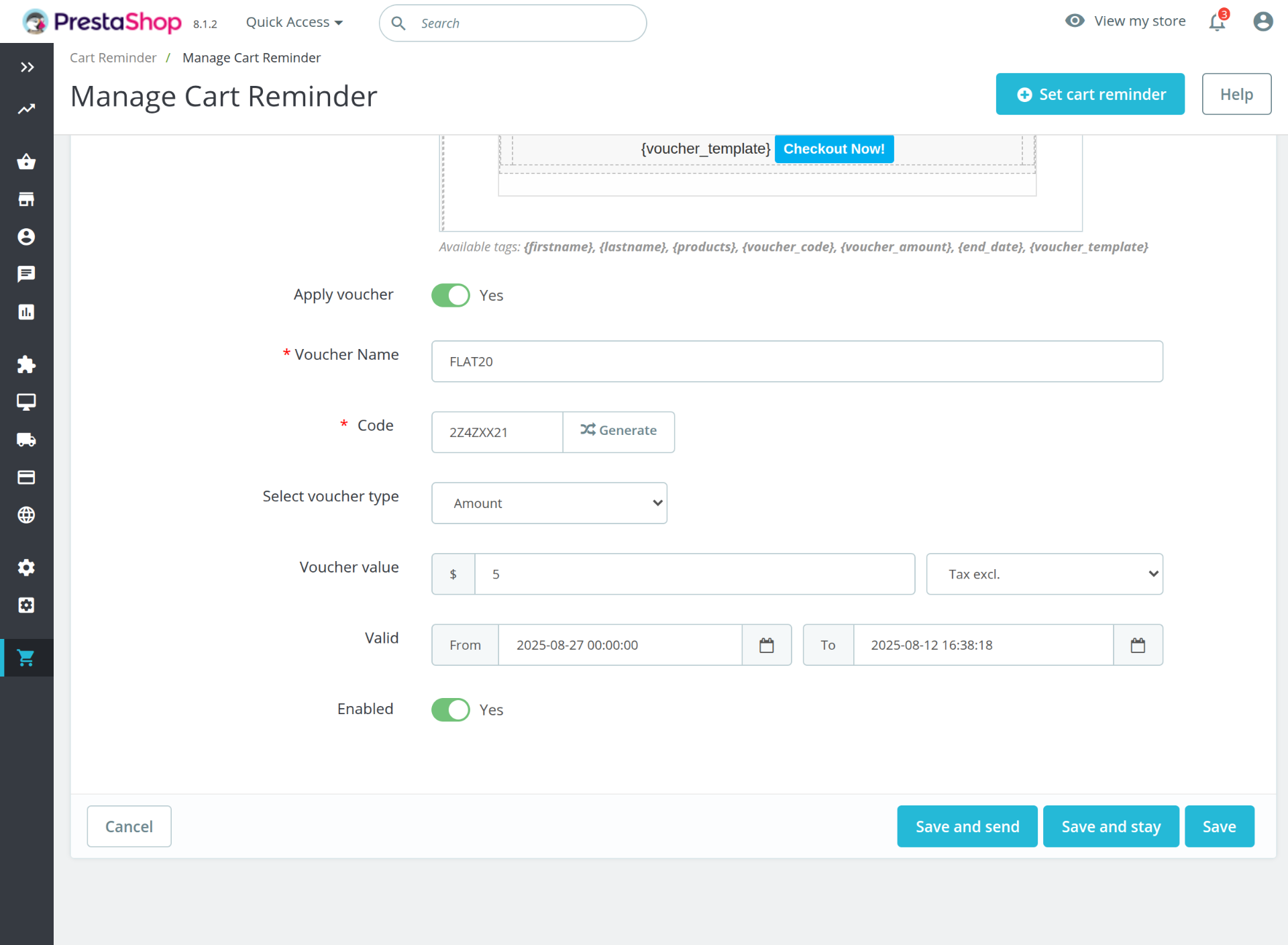This screenshot has width=1288, height=945.
Task: Click the Generate code button
Action: pos(619,432)
